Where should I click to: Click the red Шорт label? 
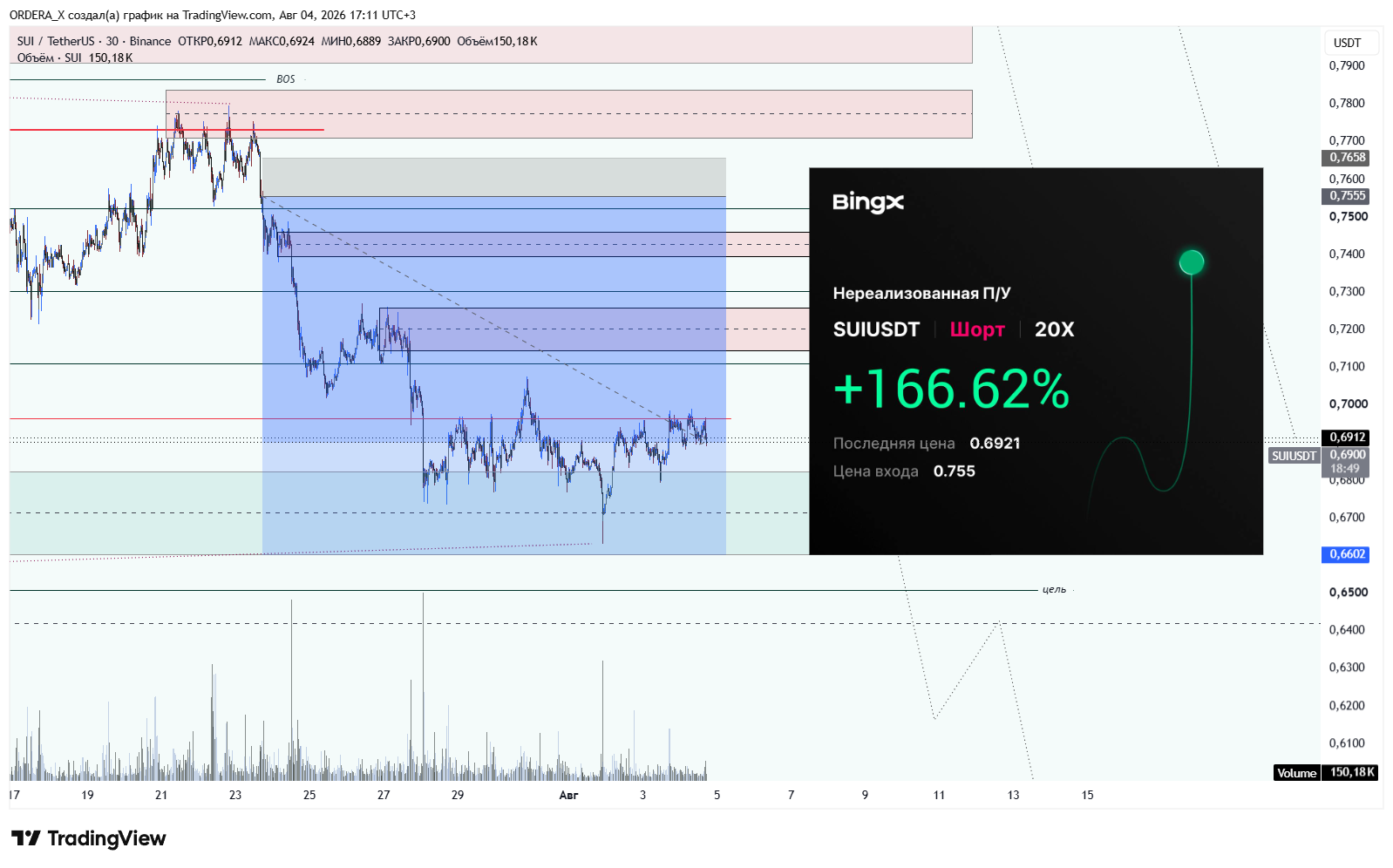pos(977,329)
